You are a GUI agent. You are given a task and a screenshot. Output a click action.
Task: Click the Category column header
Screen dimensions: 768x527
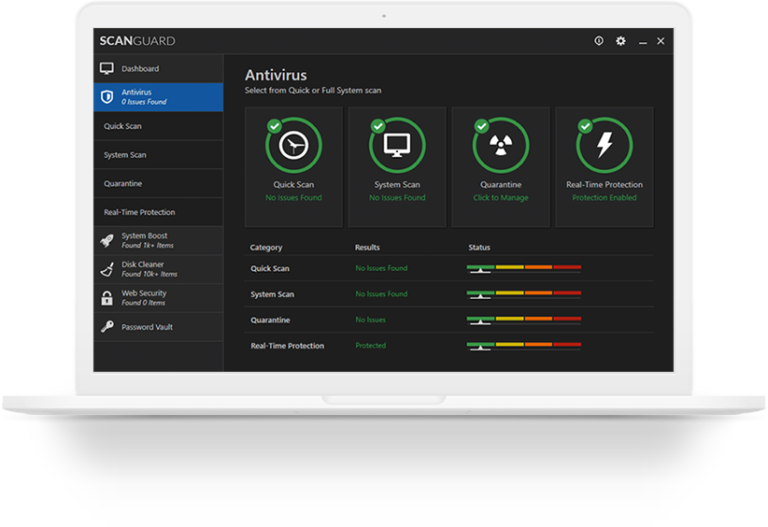coord(266,247)
